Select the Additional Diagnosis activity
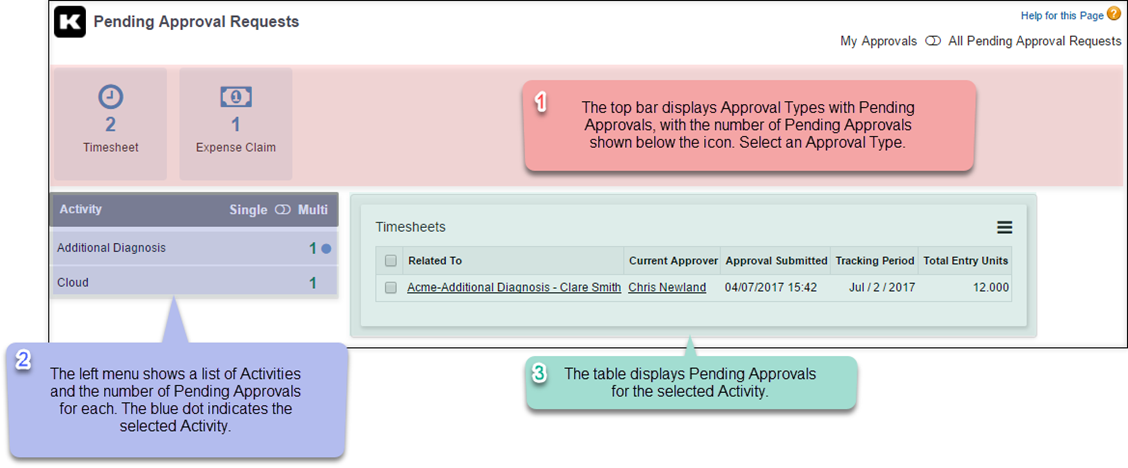 coord(112,248)
